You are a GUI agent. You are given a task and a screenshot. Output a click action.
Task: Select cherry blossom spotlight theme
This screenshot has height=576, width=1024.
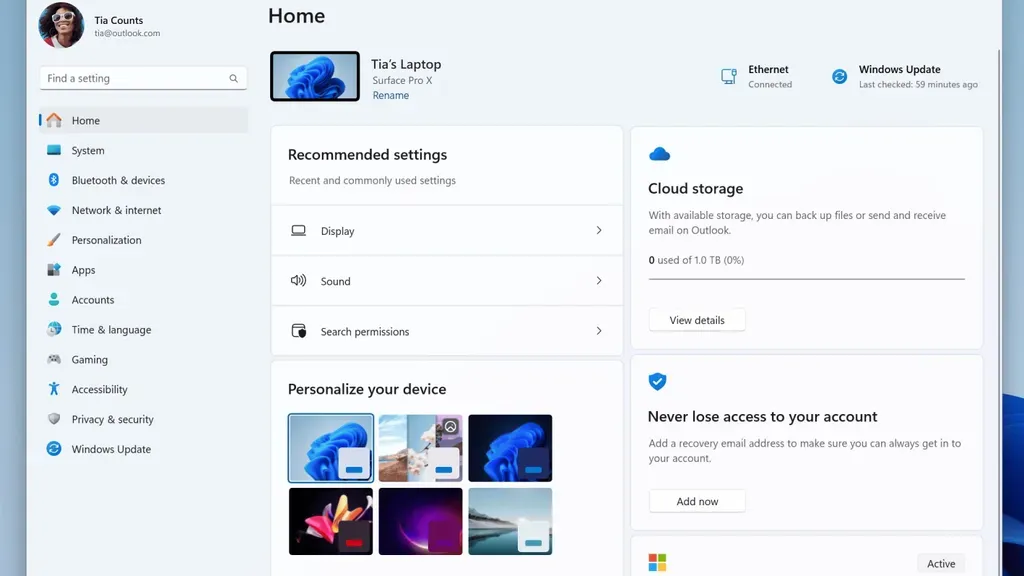pyautogui.click(x=421, y=448)
